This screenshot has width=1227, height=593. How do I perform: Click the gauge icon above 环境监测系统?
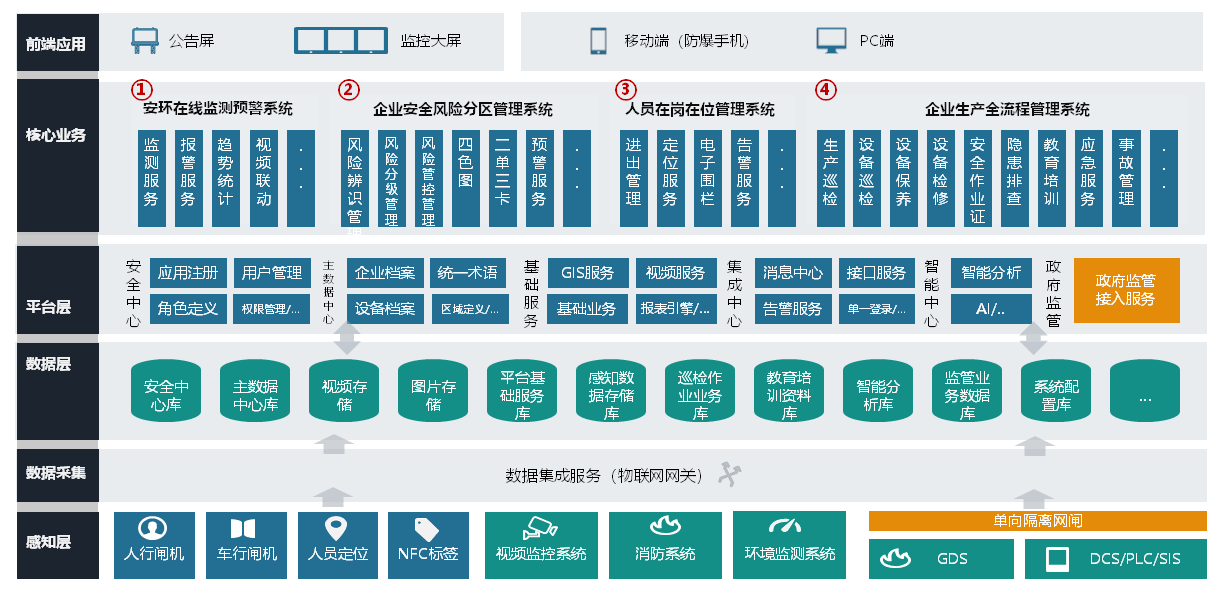(788, 527)
